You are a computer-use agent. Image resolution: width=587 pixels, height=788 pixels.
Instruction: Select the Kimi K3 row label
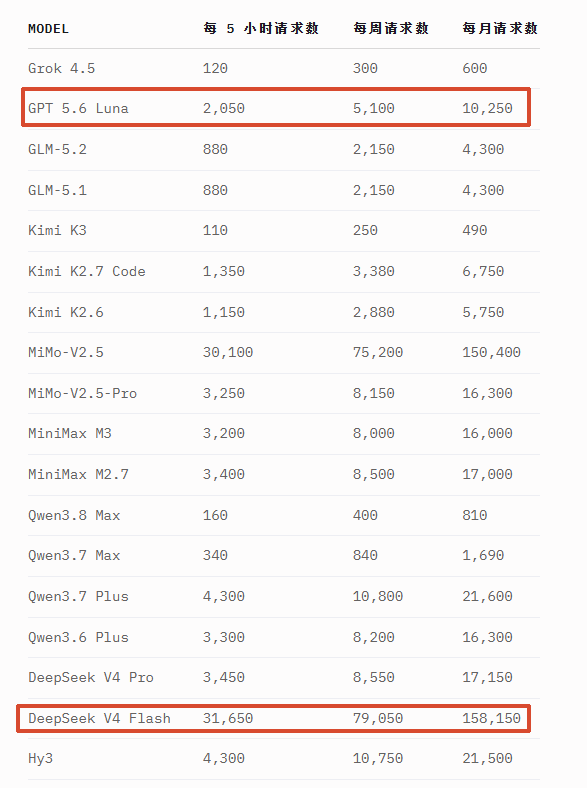57,230
